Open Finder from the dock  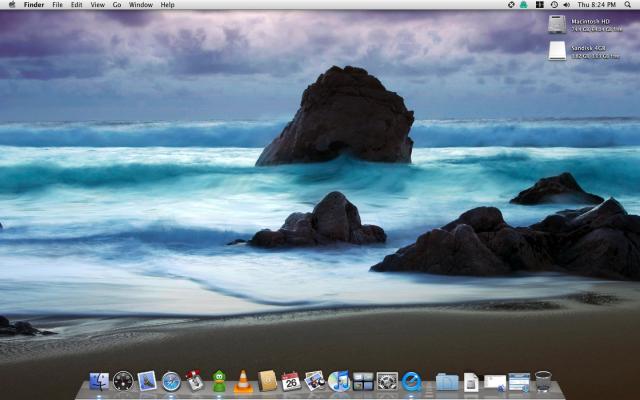pyautogui.click(x=99, y=381)
